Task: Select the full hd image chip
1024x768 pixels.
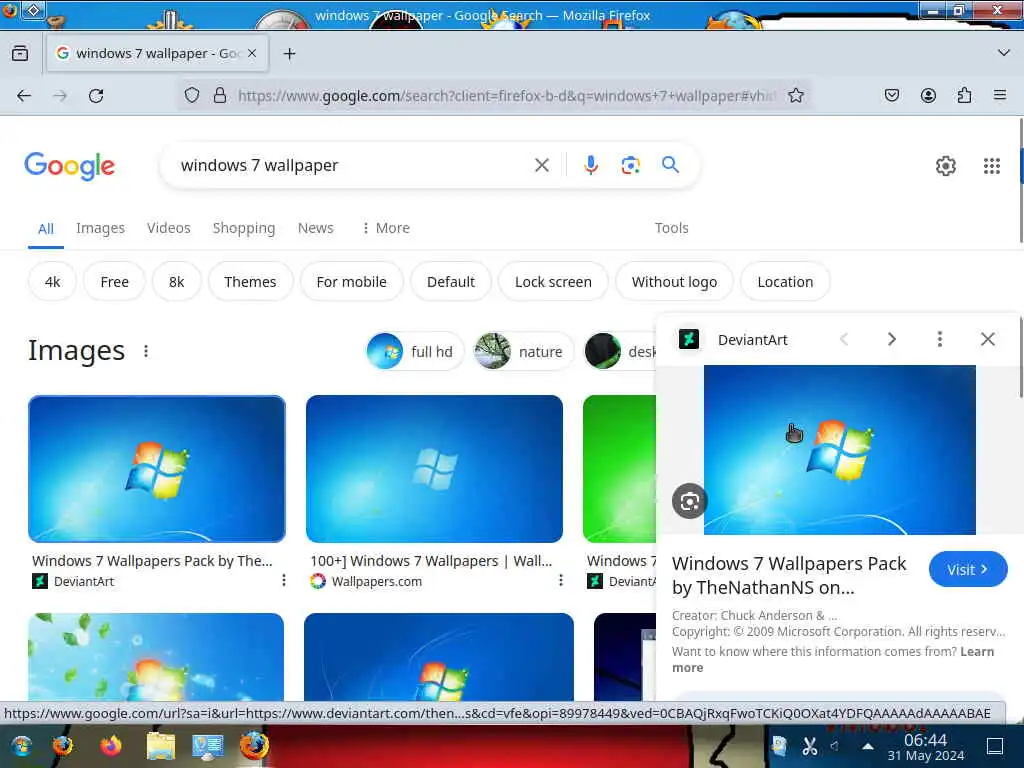Action: (415, 351)
